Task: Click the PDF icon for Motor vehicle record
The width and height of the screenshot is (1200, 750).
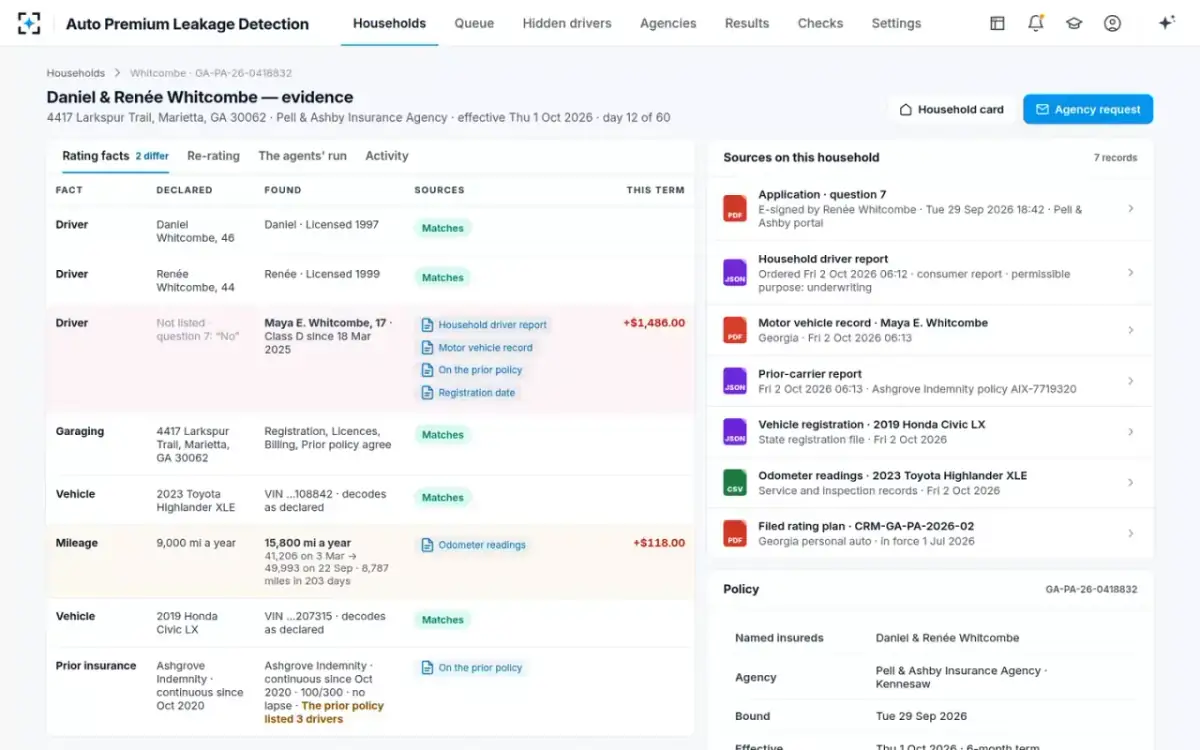Action: [x=735, y=330]
